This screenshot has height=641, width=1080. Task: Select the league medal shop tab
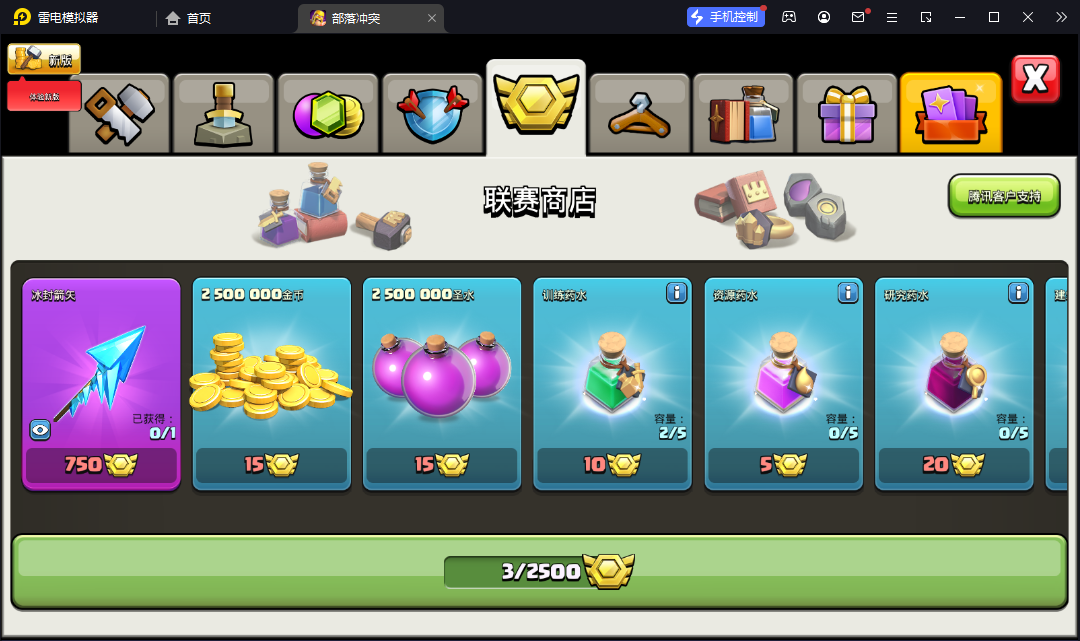pos(536,107)
